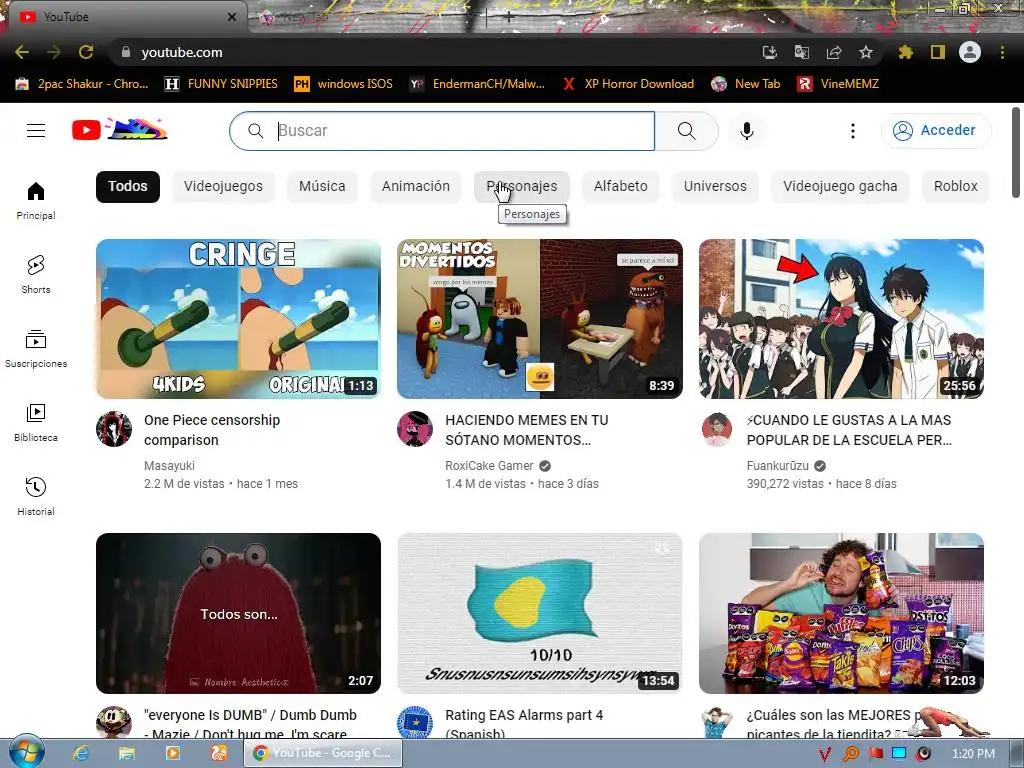Open Chrome three-dot menu
This screenshot has width=1024, height=768.
(x=1002, y=52)
